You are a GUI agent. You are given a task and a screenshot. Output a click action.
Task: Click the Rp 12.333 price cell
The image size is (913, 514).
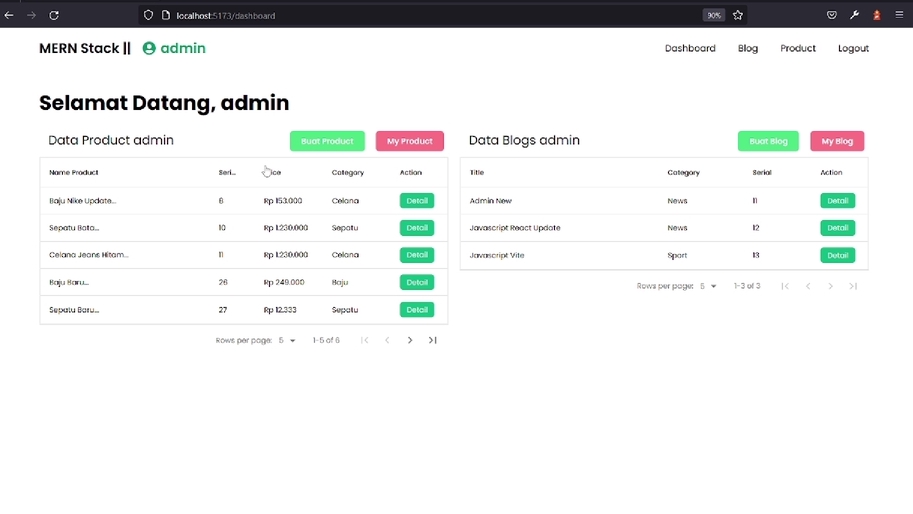click(x=280, y=310)
